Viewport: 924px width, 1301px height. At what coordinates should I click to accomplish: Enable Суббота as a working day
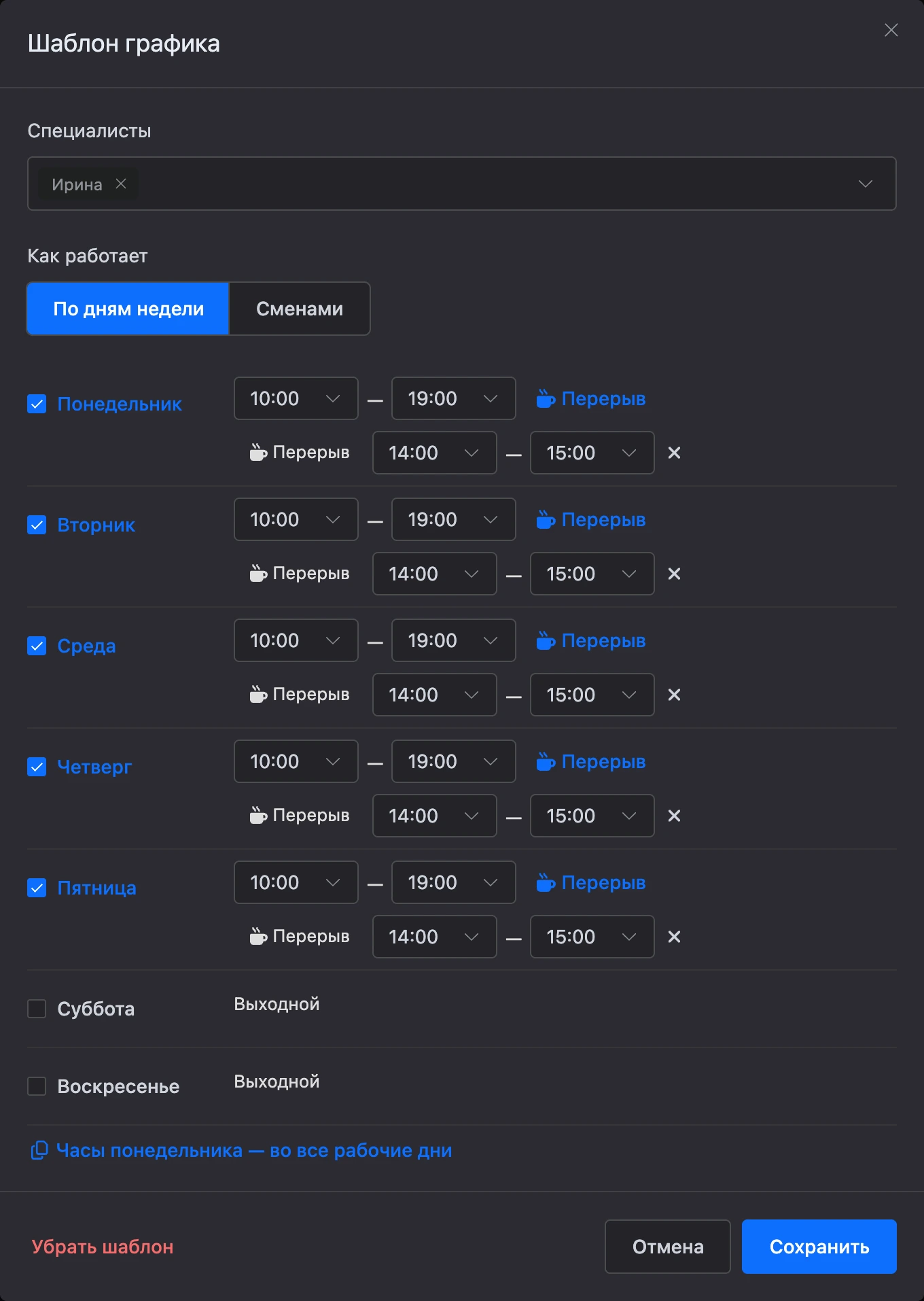tap(37, 1009)
